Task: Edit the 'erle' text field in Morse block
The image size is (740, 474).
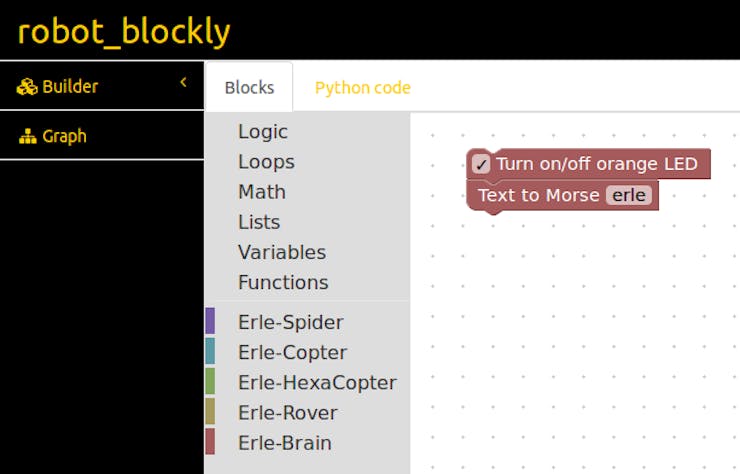Action: 629,195
